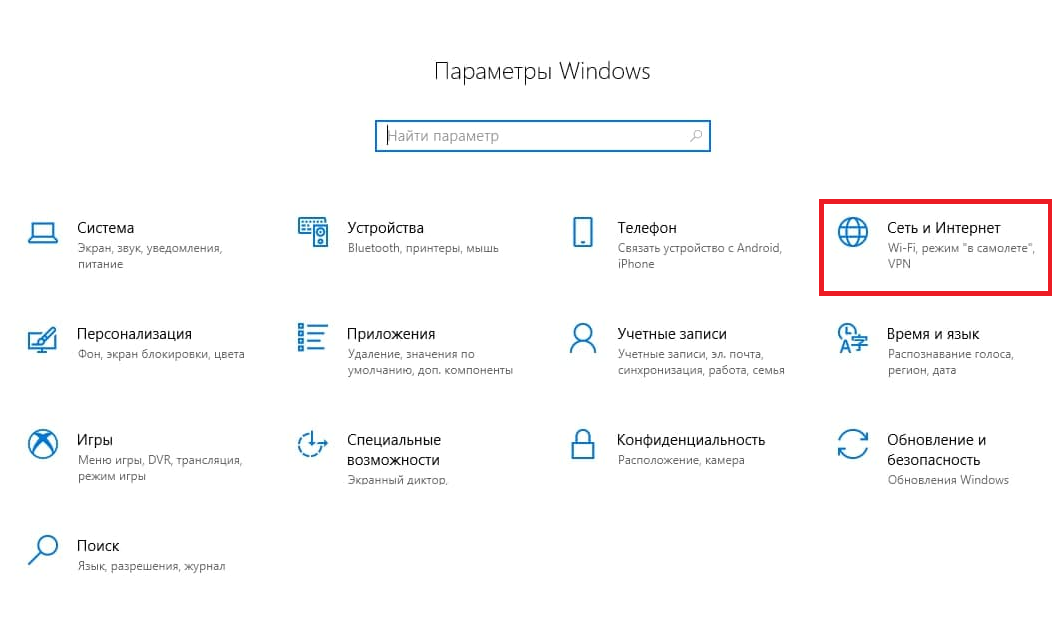This screenshot has height=638, width=1052.
Task: Click the circular arrows icon for Обновление и безопасность
Action: click(853, 444)
